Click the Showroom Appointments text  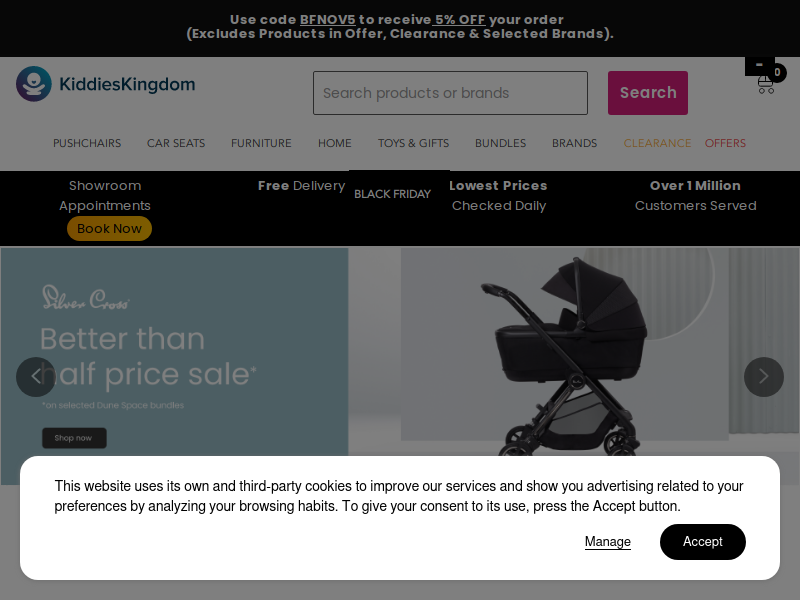[x=105, y=195]
